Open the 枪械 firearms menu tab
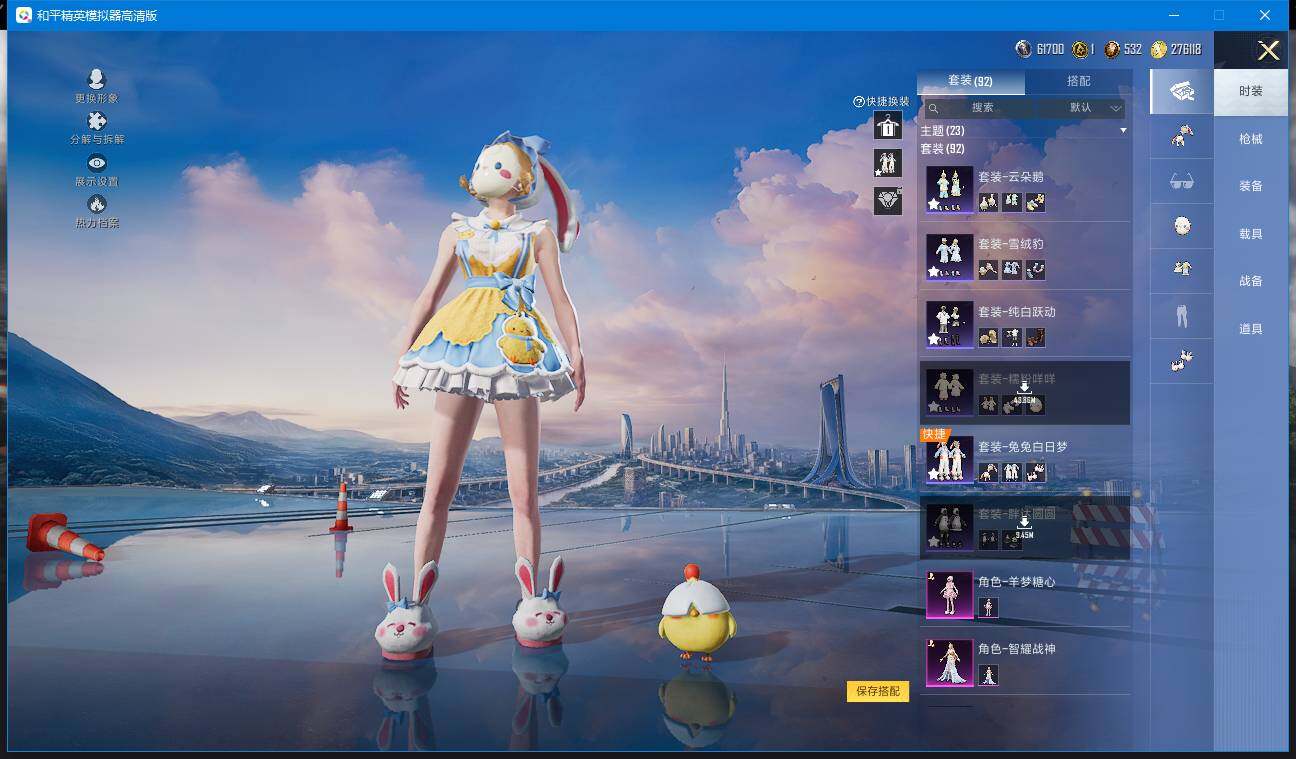This screenshot has width=1296, height=759. (x=1250, y=139)
